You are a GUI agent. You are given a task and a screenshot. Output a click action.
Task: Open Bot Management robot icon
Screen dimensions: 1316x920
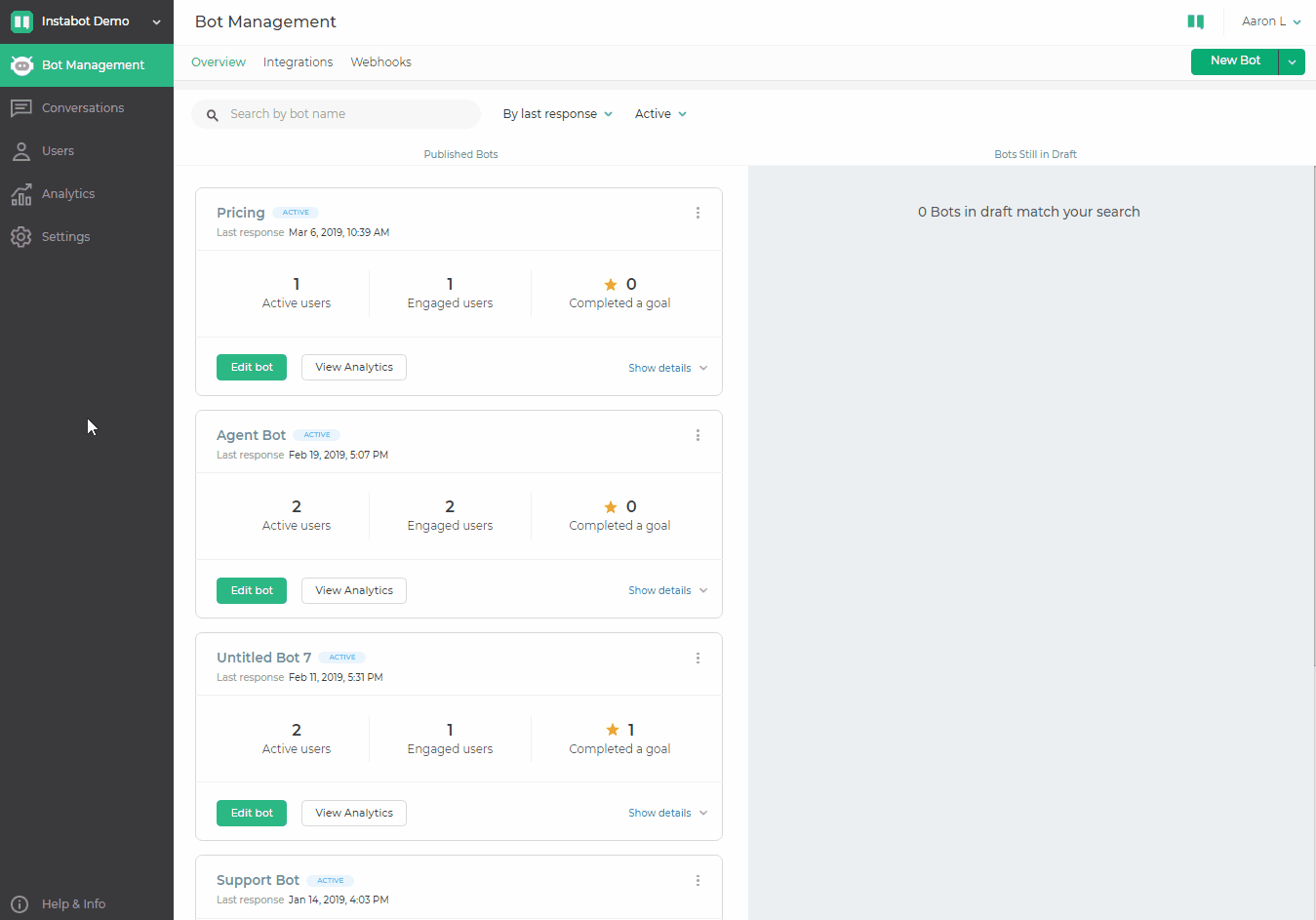pos(21,65)
